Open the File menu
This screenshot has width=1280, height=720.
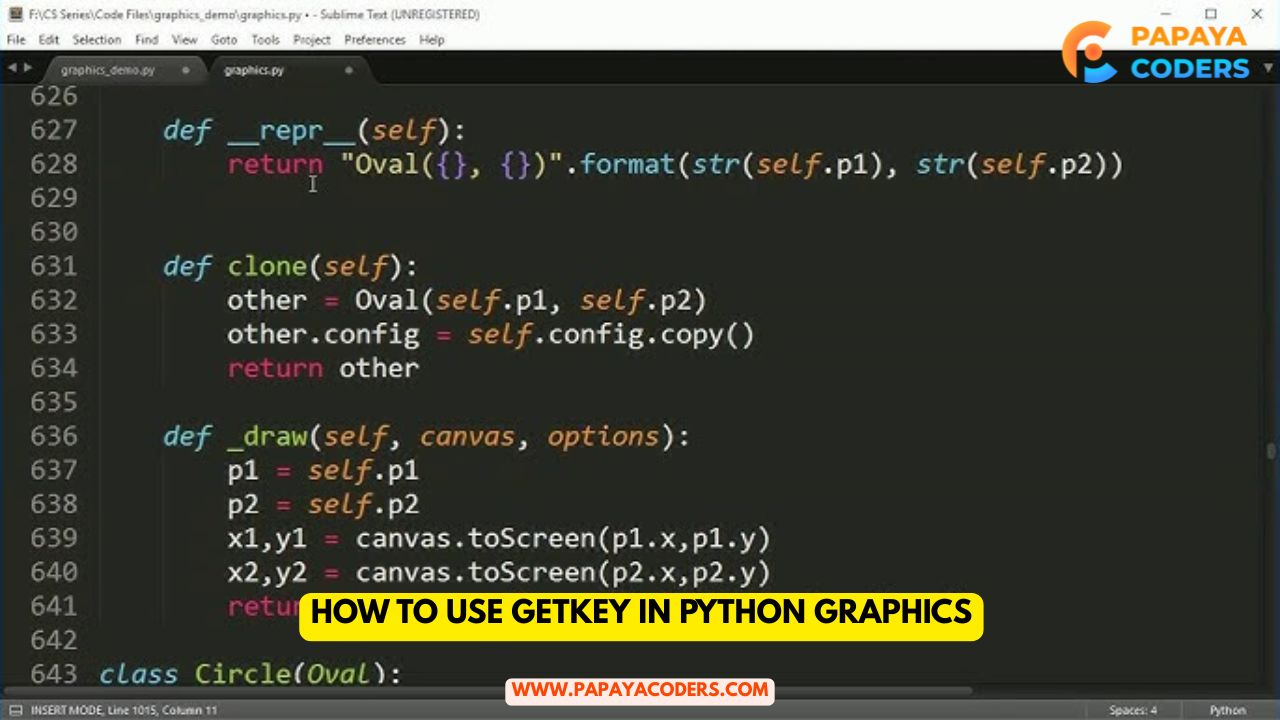tap(17, 40)
